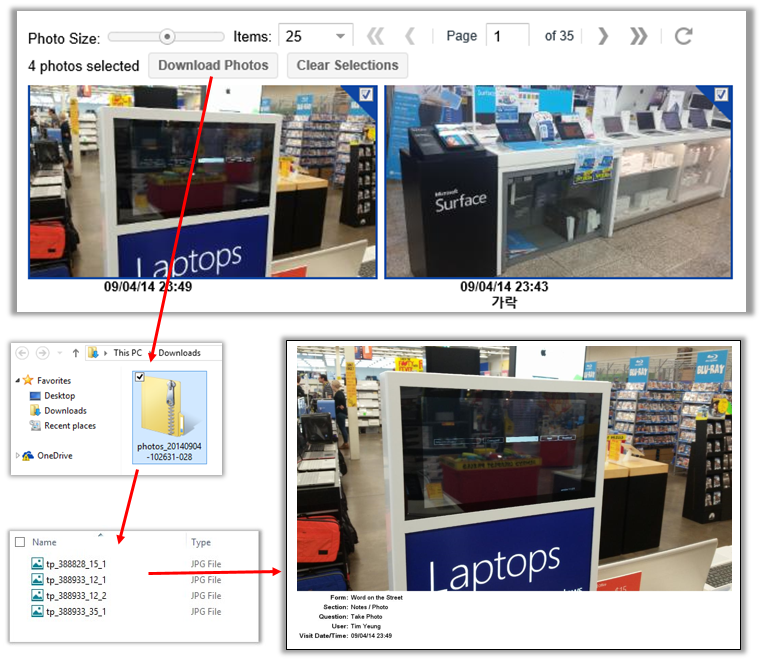Select file tp_388933_35_1 by name

click(x=76, y=611)
